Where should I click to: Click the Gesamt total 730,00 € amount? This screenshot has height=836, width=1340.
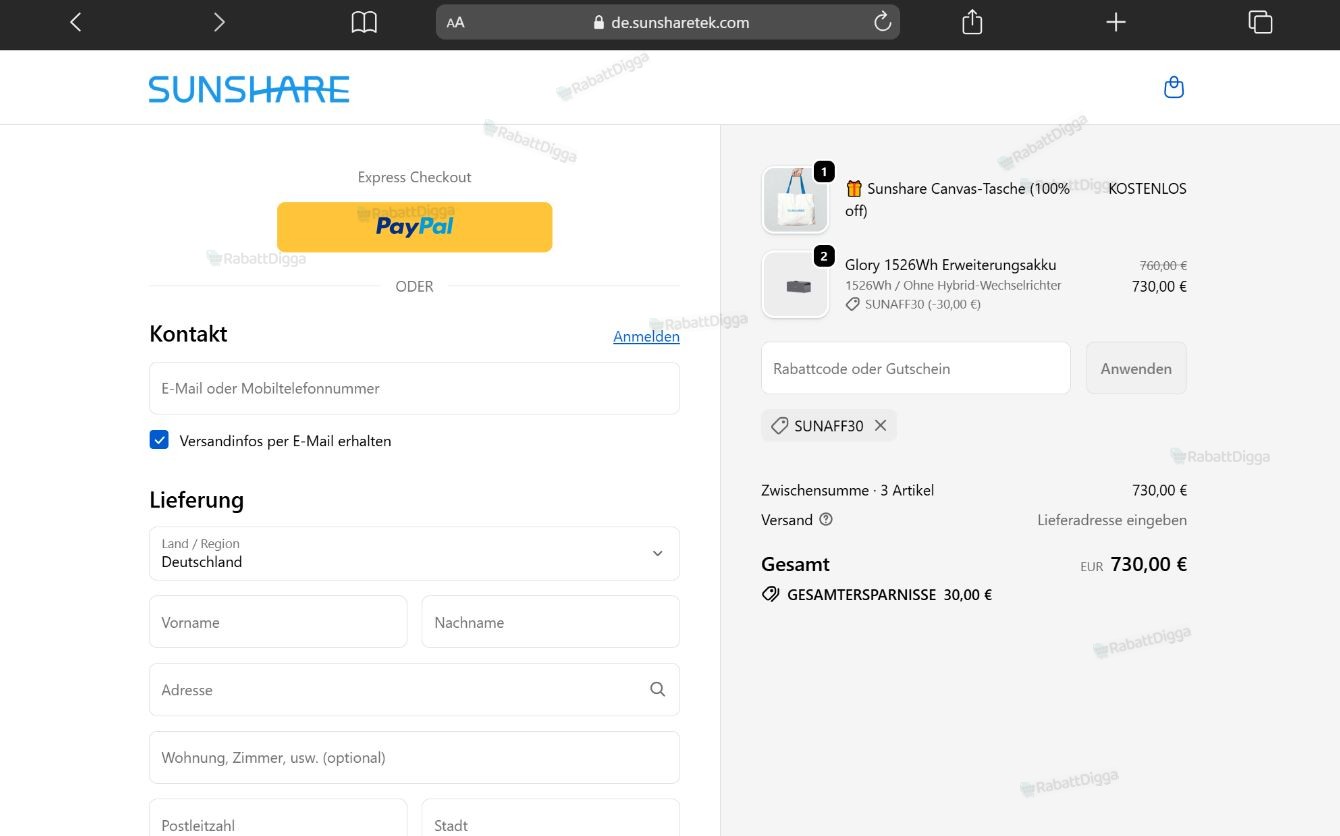1148,564
